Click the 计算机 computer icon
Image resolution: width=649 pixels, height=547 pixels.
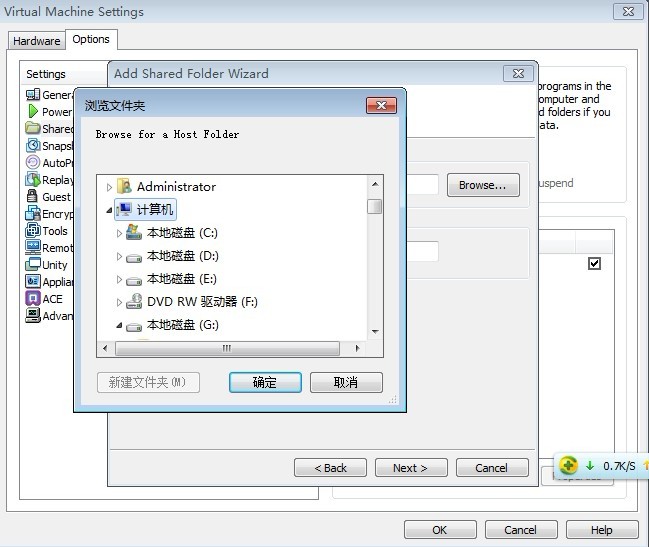124,209
